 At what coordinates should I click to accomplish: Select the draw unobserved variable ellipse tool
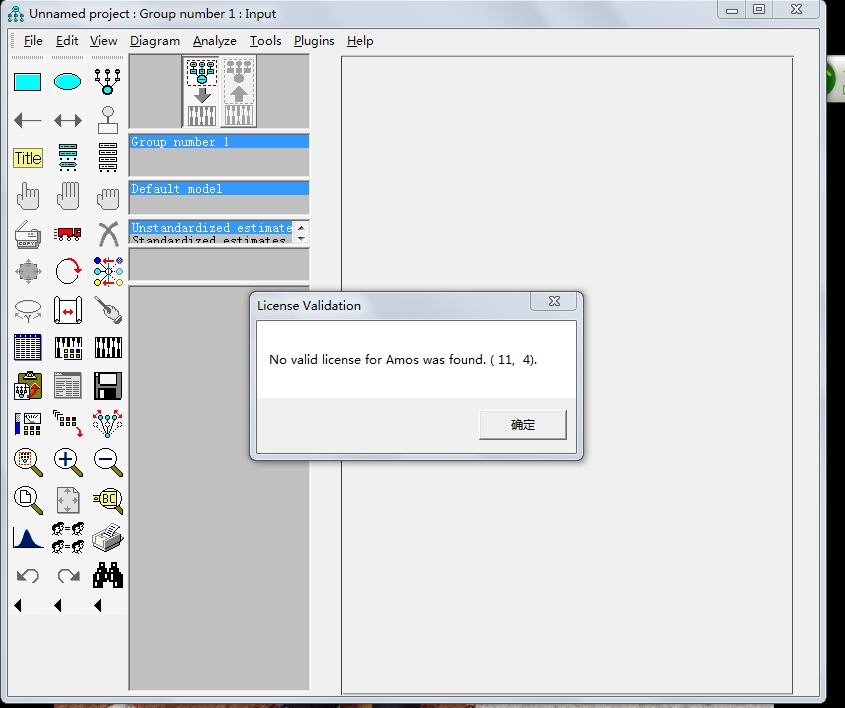click(x=67, y=82)
